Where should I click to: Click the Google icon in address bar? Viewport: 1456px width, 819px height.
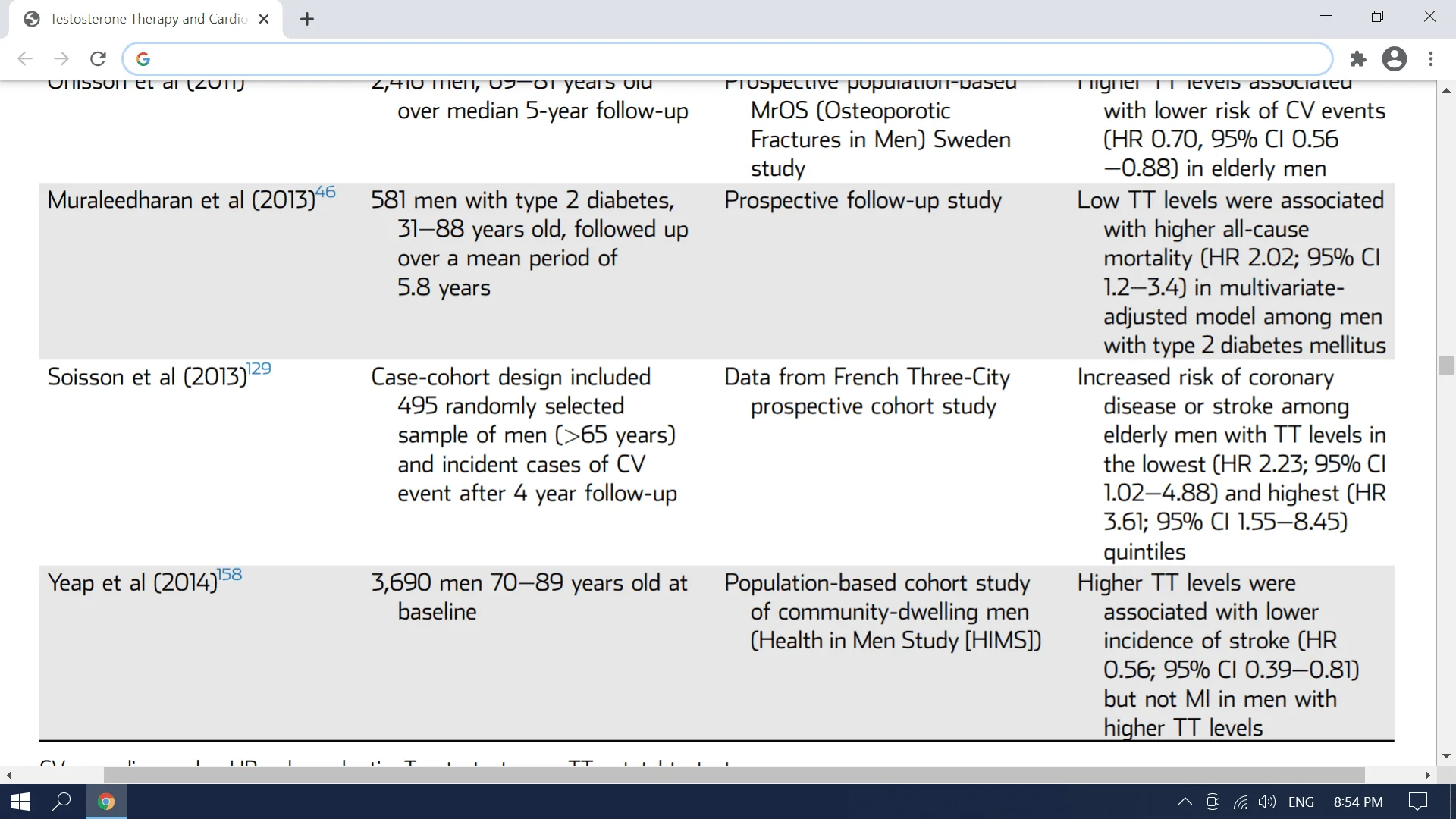[x=143, y=59]
